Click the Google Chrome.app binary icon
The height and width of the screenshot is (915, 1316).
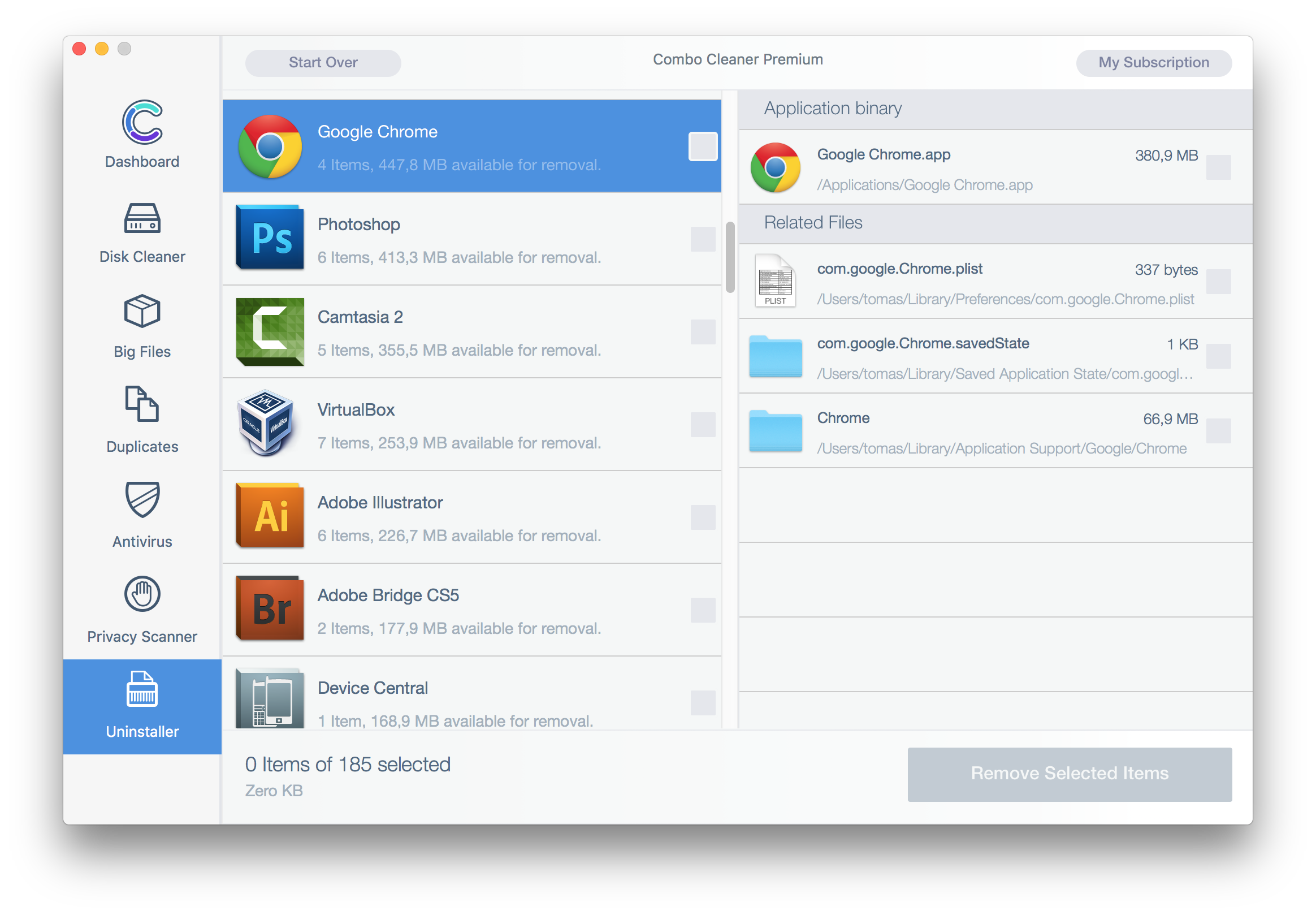point(775,167)
